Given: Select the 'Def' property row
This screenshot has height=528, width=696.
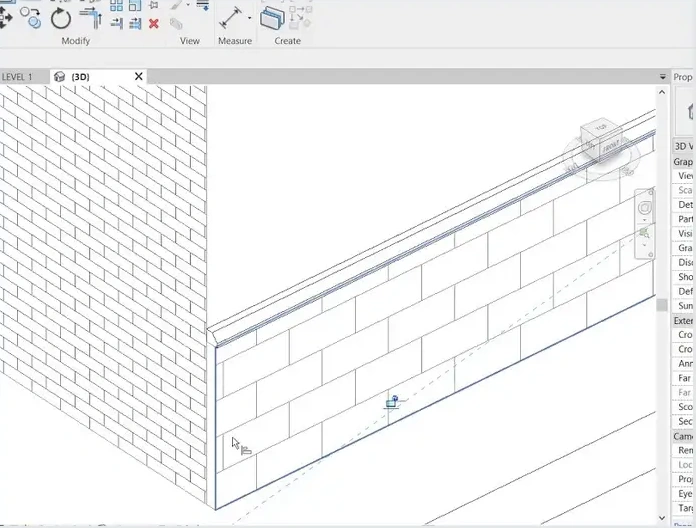Looking at the screenshot, I should 684,292.
